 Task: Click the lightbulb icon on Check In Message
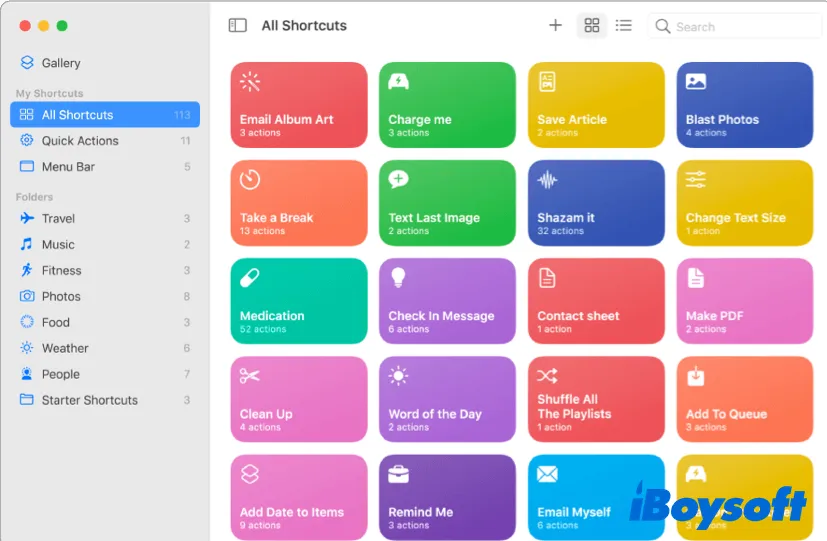pos(398,278)
